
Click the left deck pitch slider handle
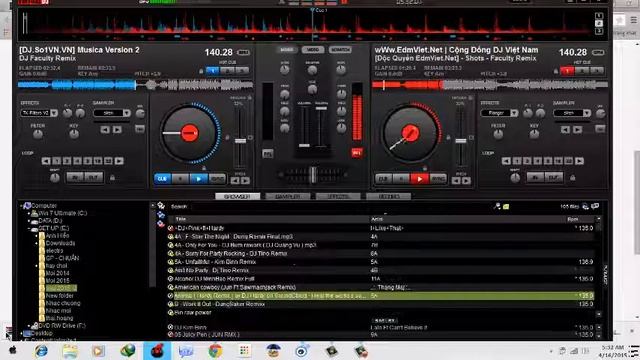tap(240, 141)
